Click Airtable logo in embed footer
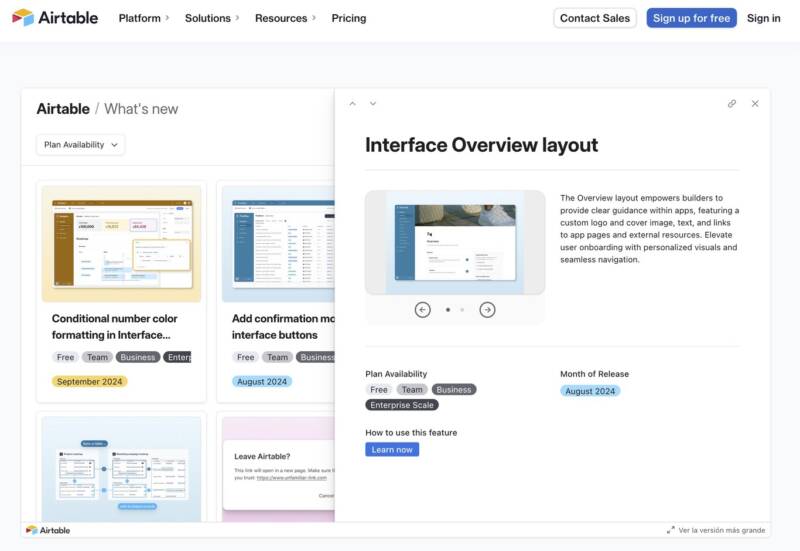800x551 pixels. coord(48,530)
